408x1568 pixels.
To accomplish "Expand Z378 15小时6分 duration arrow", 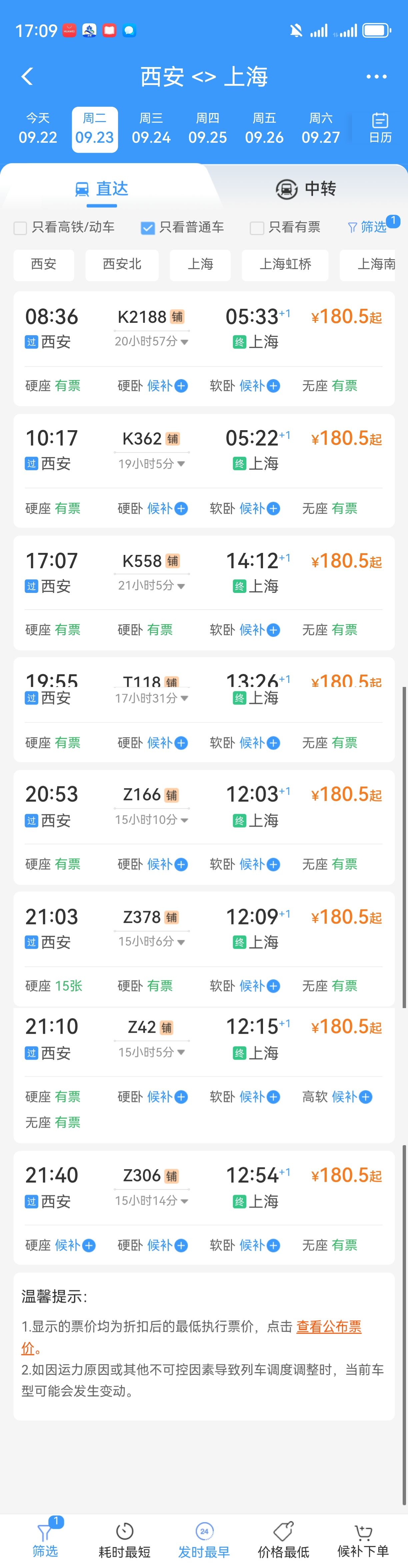I will point(181,942).
